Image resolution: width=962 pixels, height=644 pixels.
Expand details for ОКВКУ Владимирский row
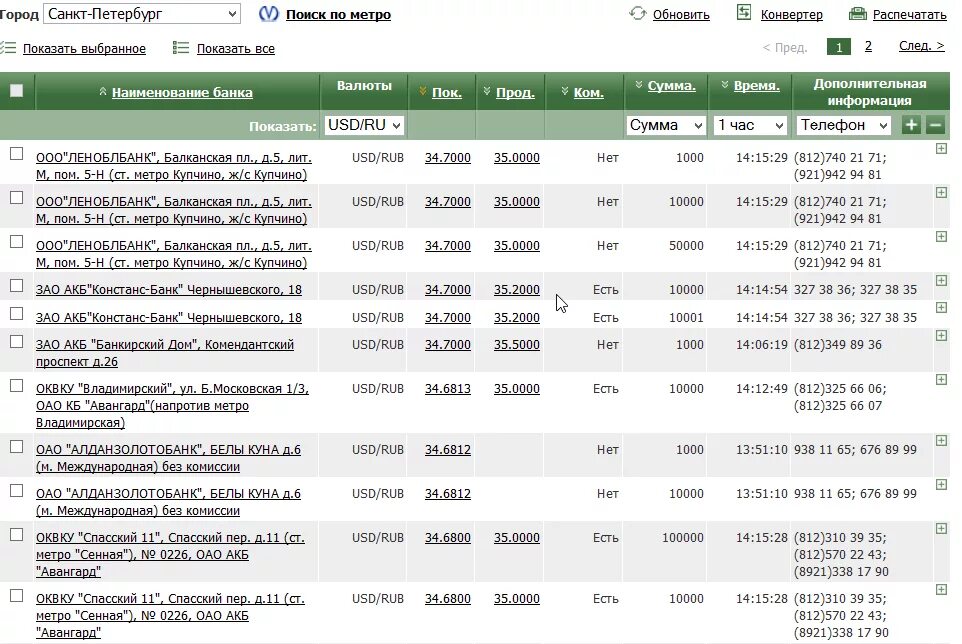941,380
